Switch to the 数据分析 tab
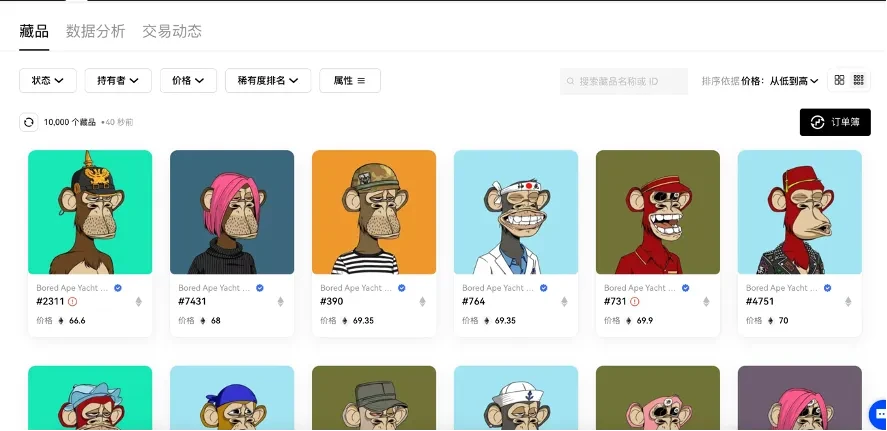The height and width of the screenshot is (431, 887). (96, 31)
